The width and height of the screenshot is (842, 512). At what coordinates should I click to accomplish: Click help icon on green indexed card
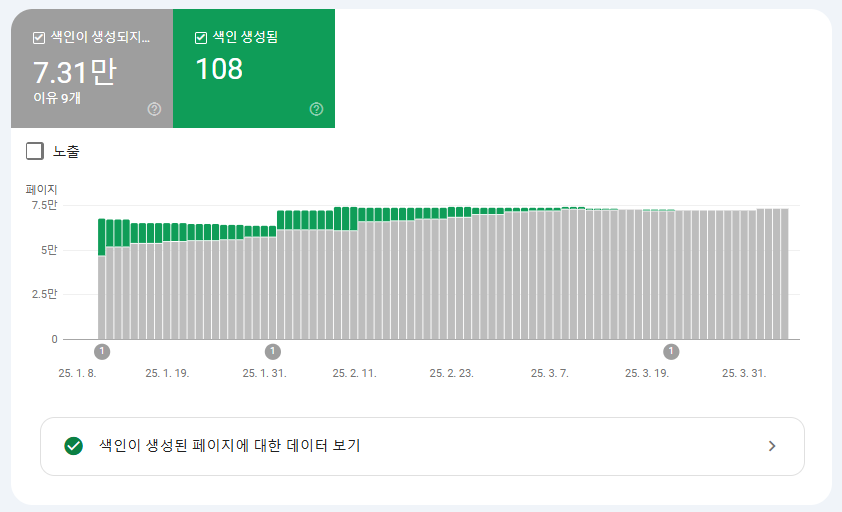pos(316,109)
